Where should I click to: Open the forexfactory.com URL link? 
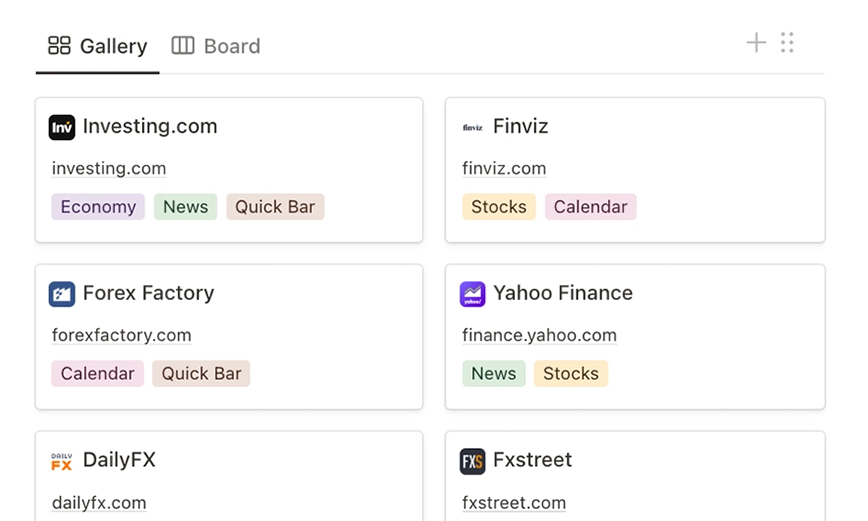(121, 335)
